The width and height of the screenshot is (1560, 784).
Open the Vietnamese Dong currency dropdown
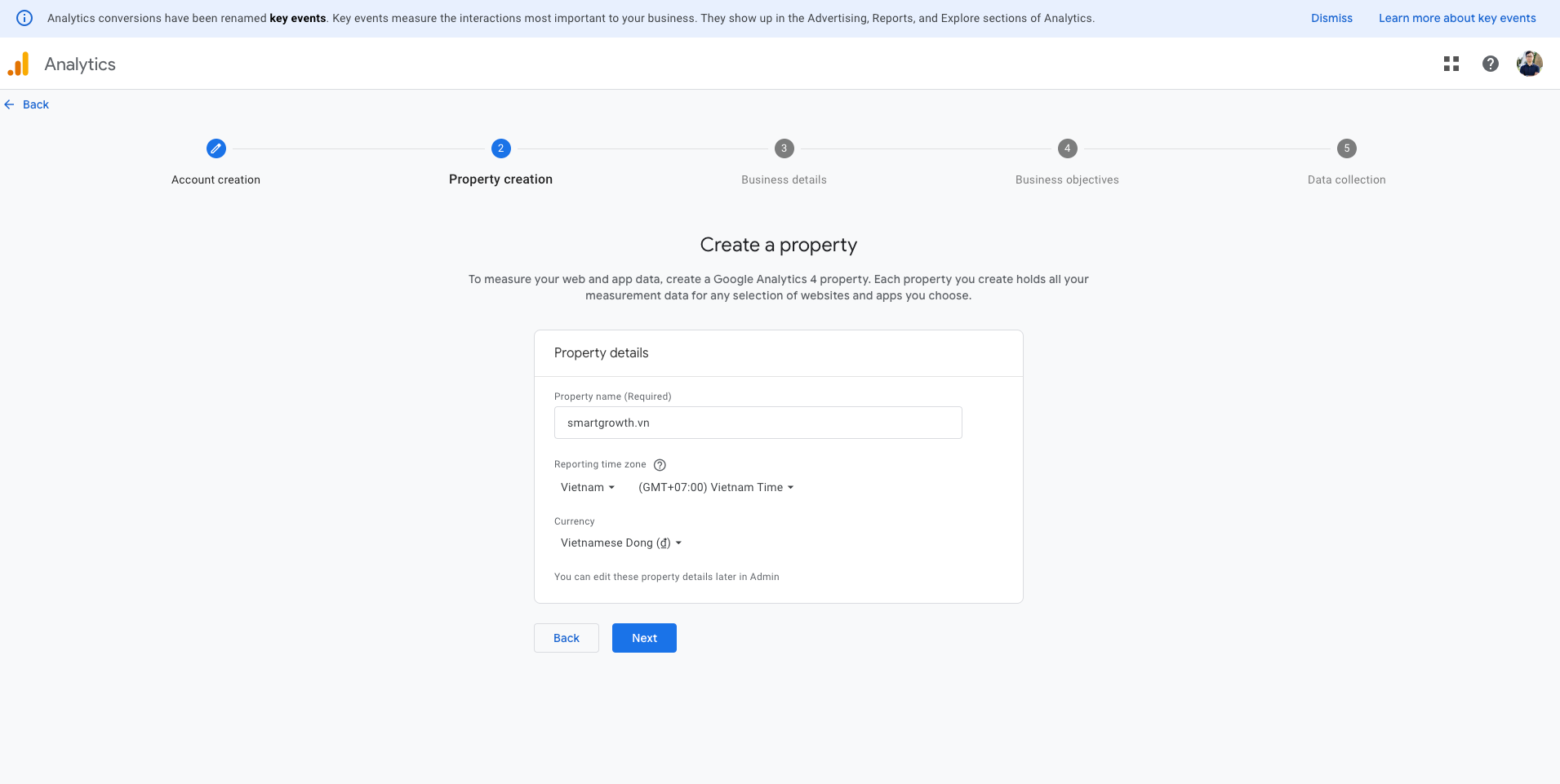coord(620,543)
